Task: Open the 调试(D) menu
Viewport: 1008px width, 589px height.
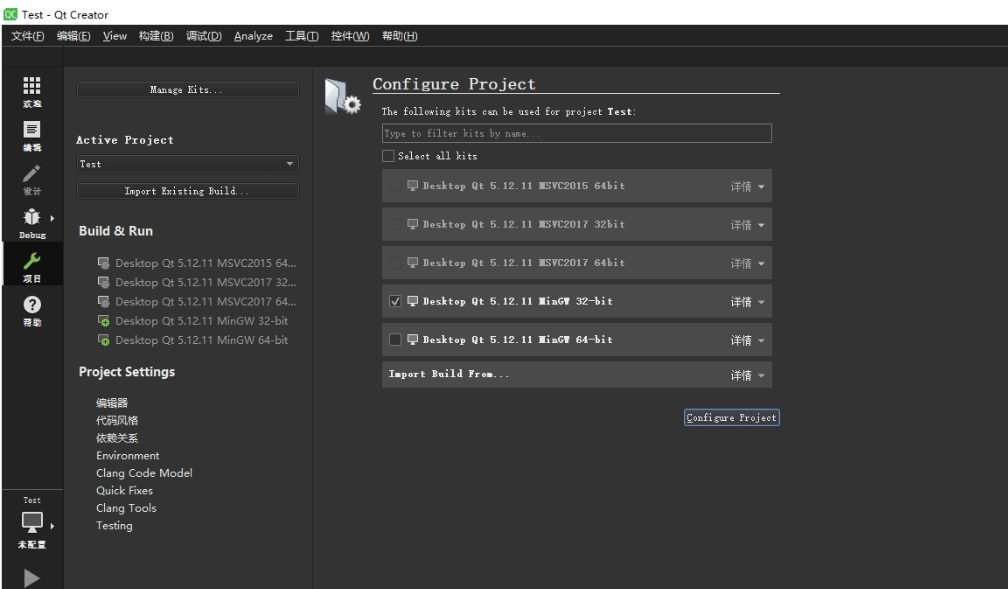Action: (x=204, y=36)
